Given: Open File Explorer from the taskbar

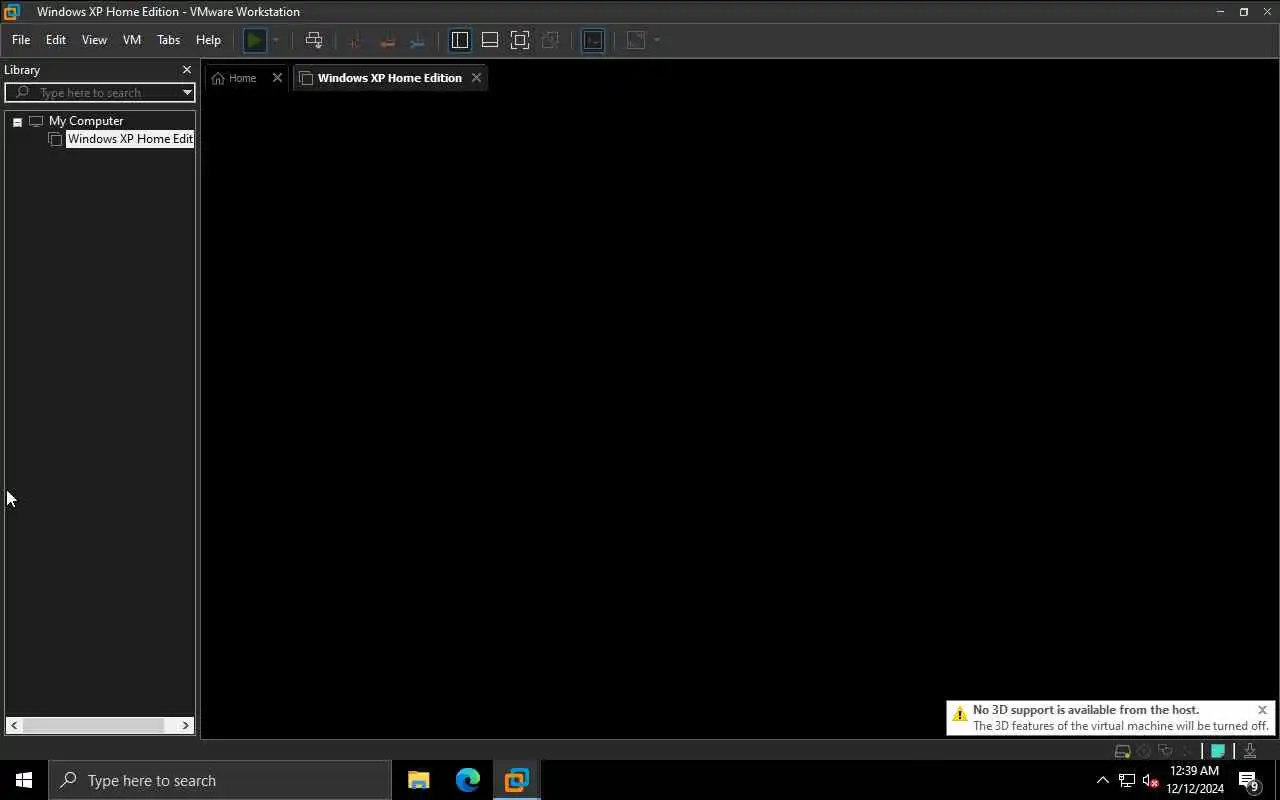Looking at the screenshot, I should point(419,780).
